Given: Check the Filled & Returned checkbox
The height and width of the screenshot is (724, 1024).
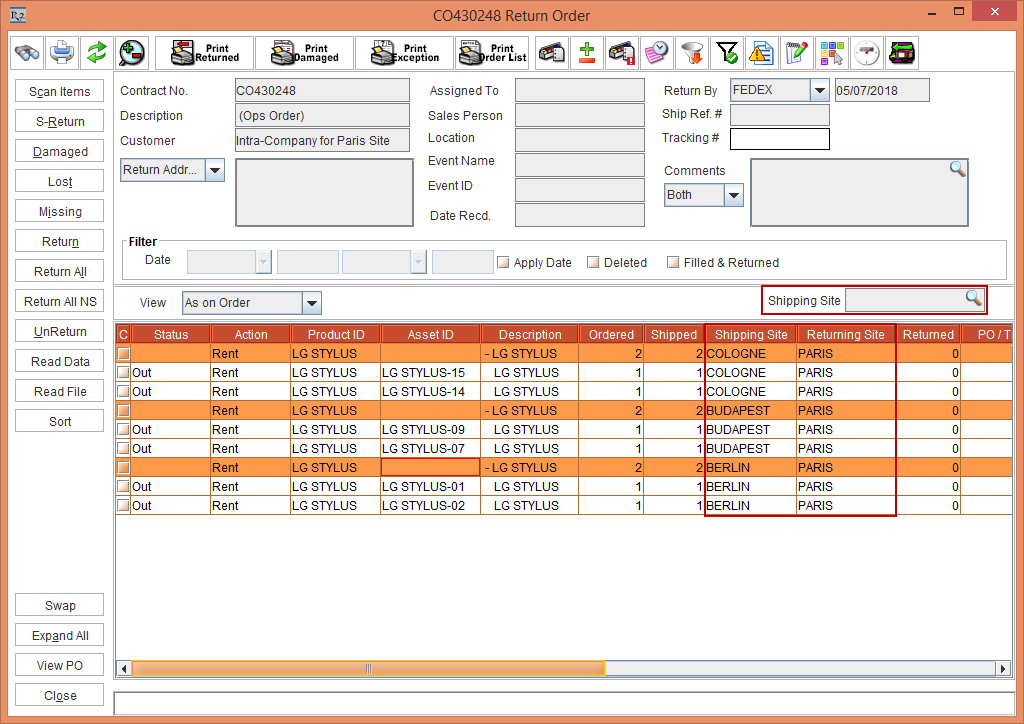Looking at the screenshot, I should point(673,263).
